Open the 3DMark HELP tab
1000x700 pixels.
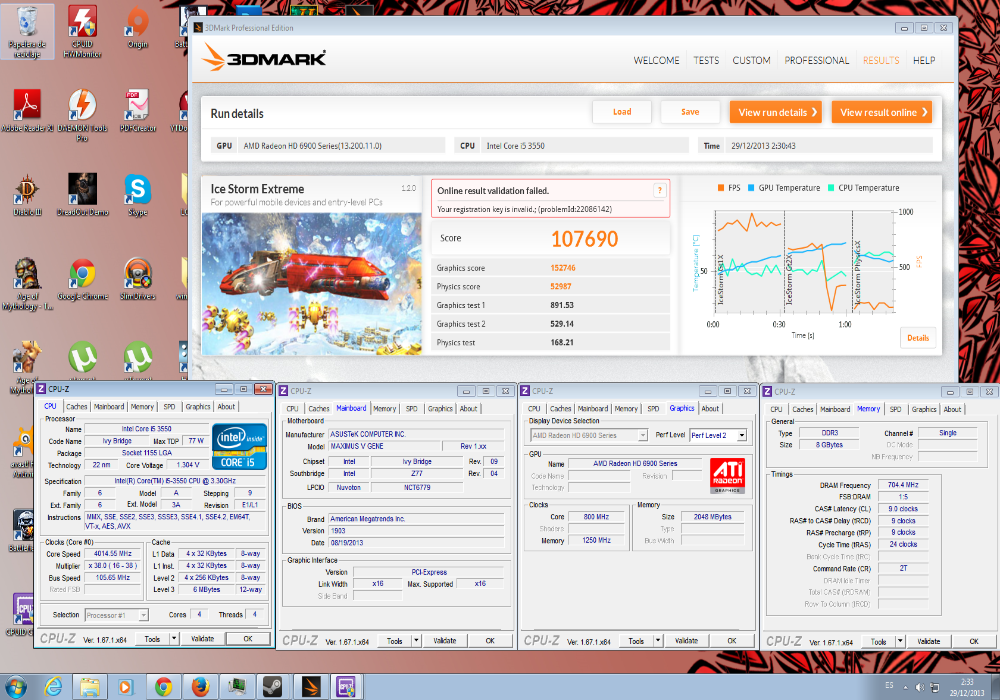click(x=923, y=61)
